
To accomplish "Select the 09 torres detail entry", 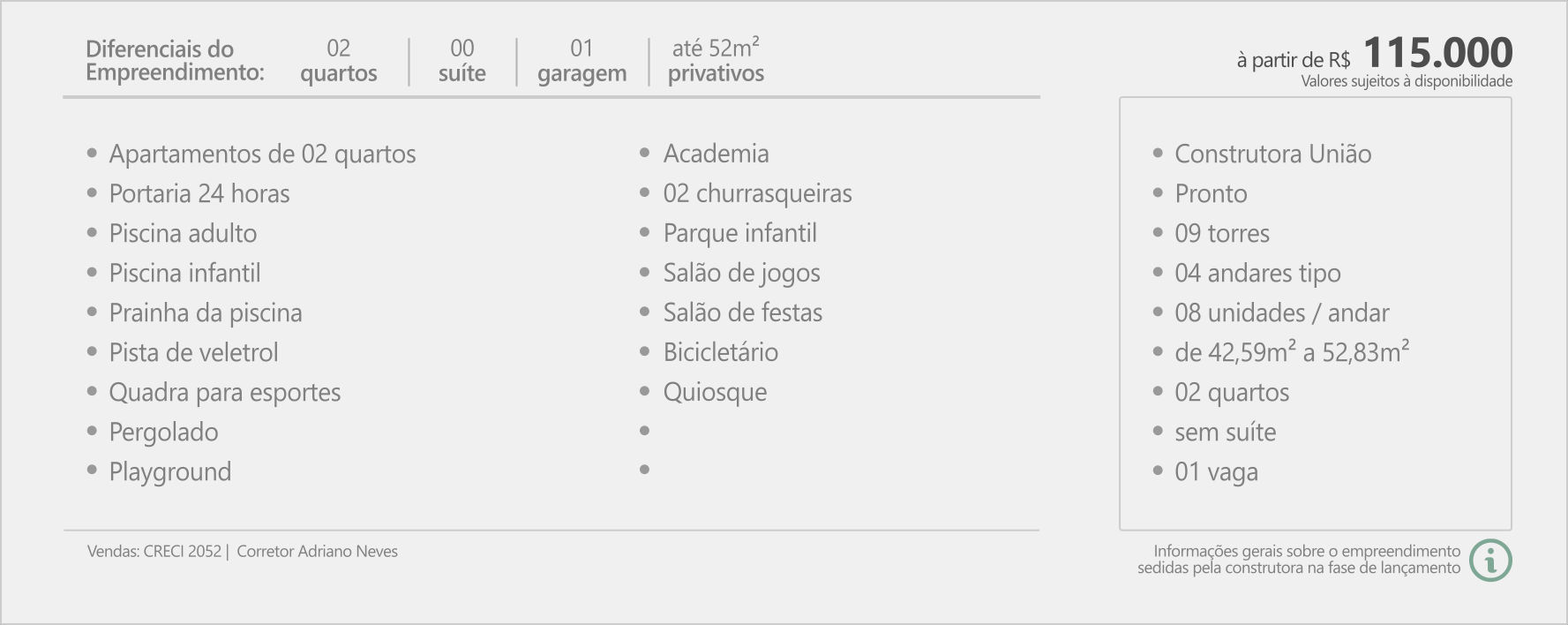I will click(x=1222, y=233).
